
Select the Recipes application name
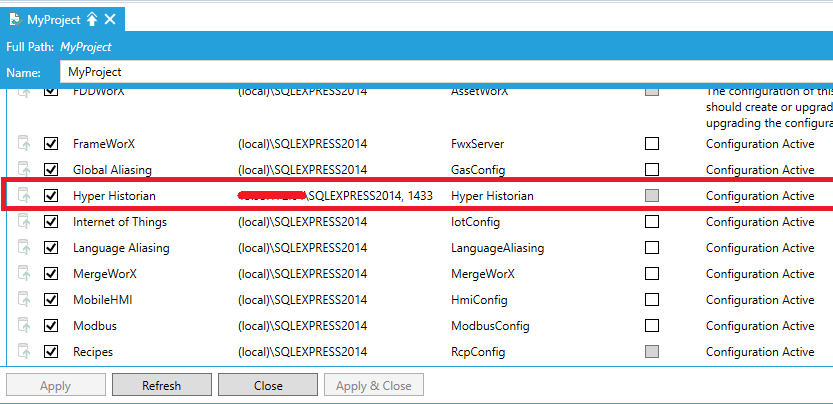(93, 352)
